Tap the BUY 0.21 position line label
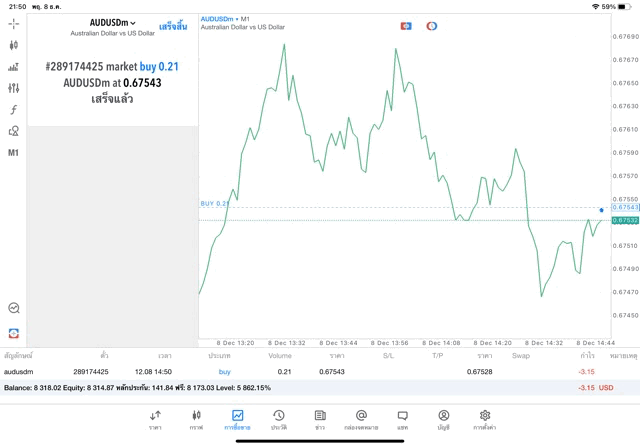 [215, 203]
